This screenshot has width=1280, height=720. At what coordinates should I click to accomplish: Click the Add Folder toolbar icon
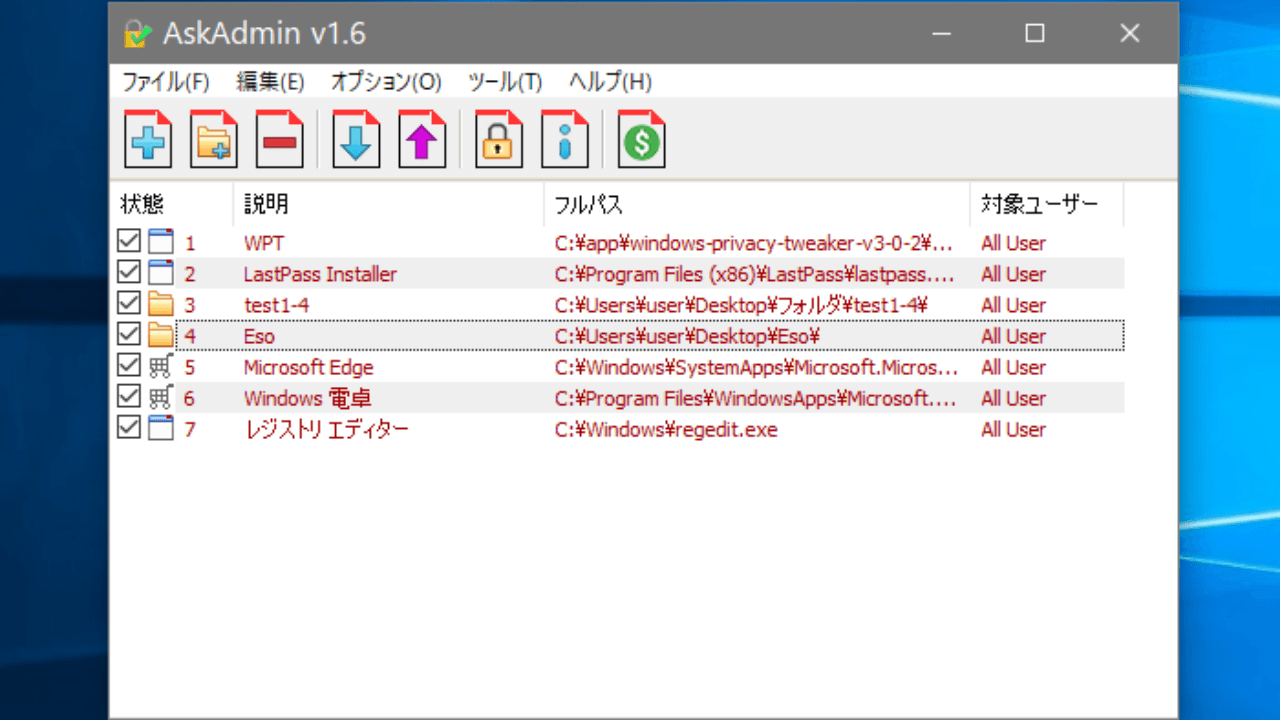pos(214,139)
